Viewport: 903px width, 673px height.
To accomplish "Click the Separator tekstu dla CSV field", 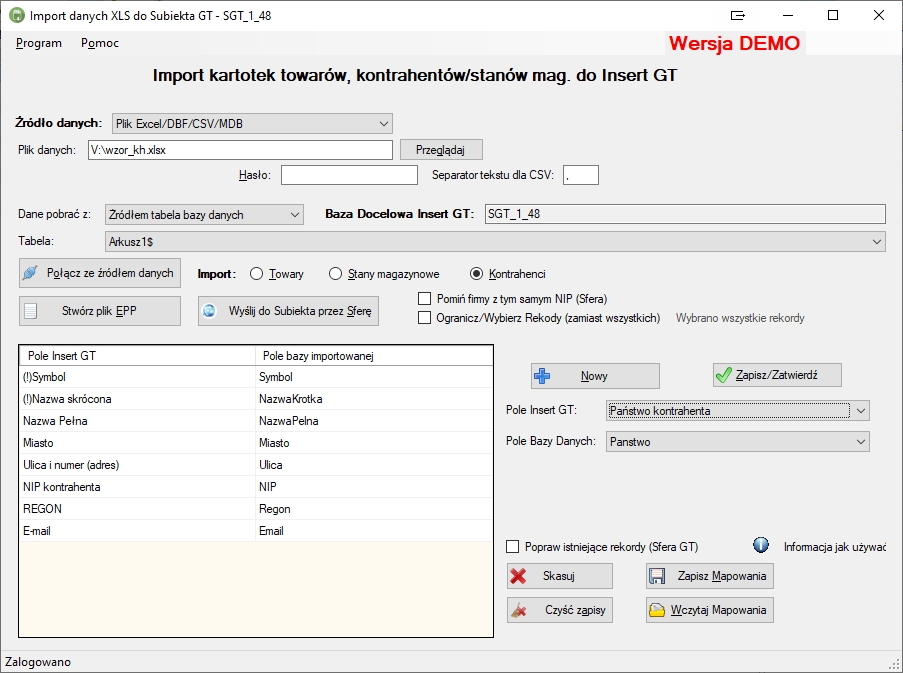I will point(581,175).
